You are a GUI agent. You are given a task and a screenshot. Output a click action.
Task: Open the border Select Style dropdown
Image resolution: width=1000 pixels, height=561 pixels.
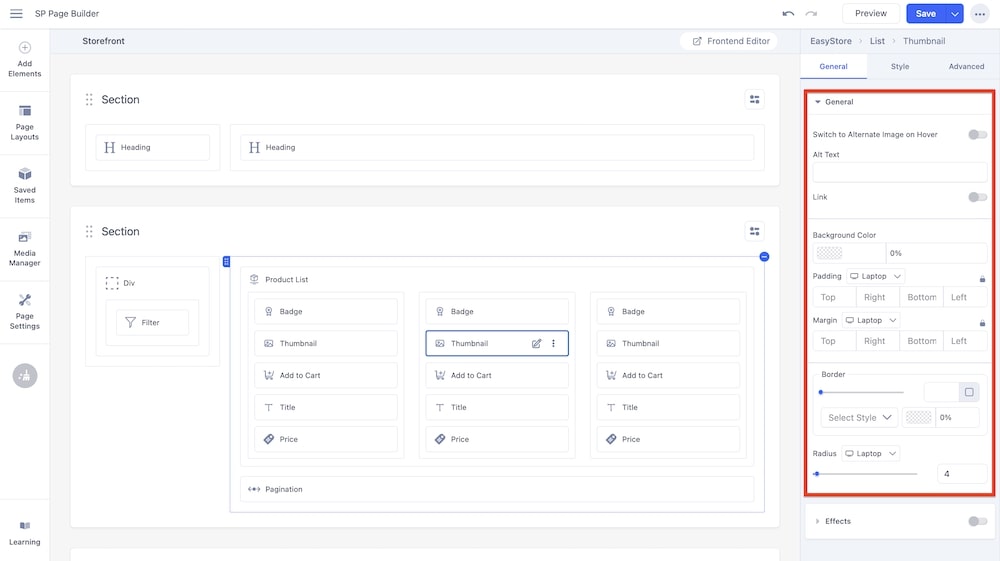point(860,418)
